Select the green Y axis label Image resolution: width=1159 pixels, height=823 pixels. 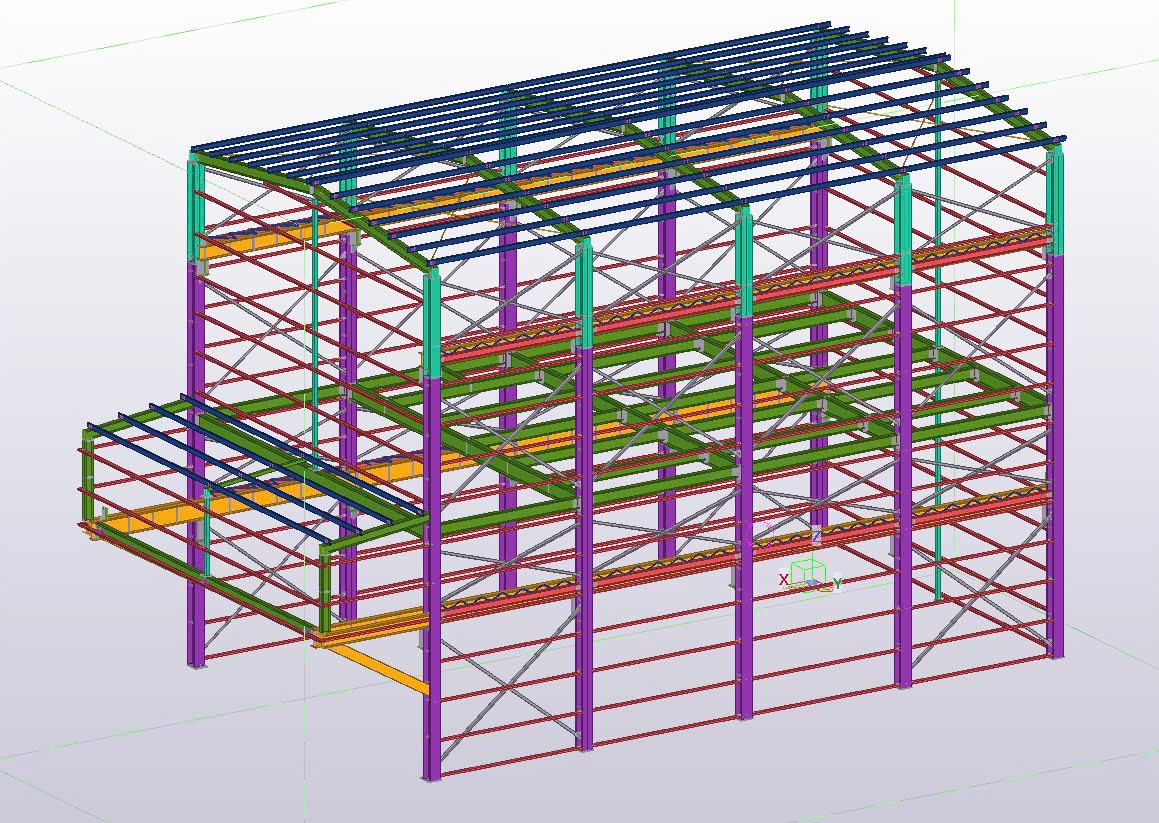(x=837, y=583)
